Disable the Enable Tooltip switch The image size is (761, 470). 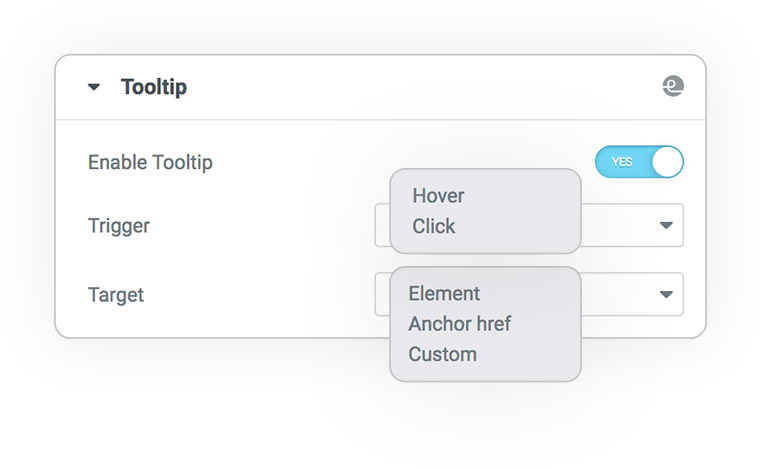click(639, 162)
